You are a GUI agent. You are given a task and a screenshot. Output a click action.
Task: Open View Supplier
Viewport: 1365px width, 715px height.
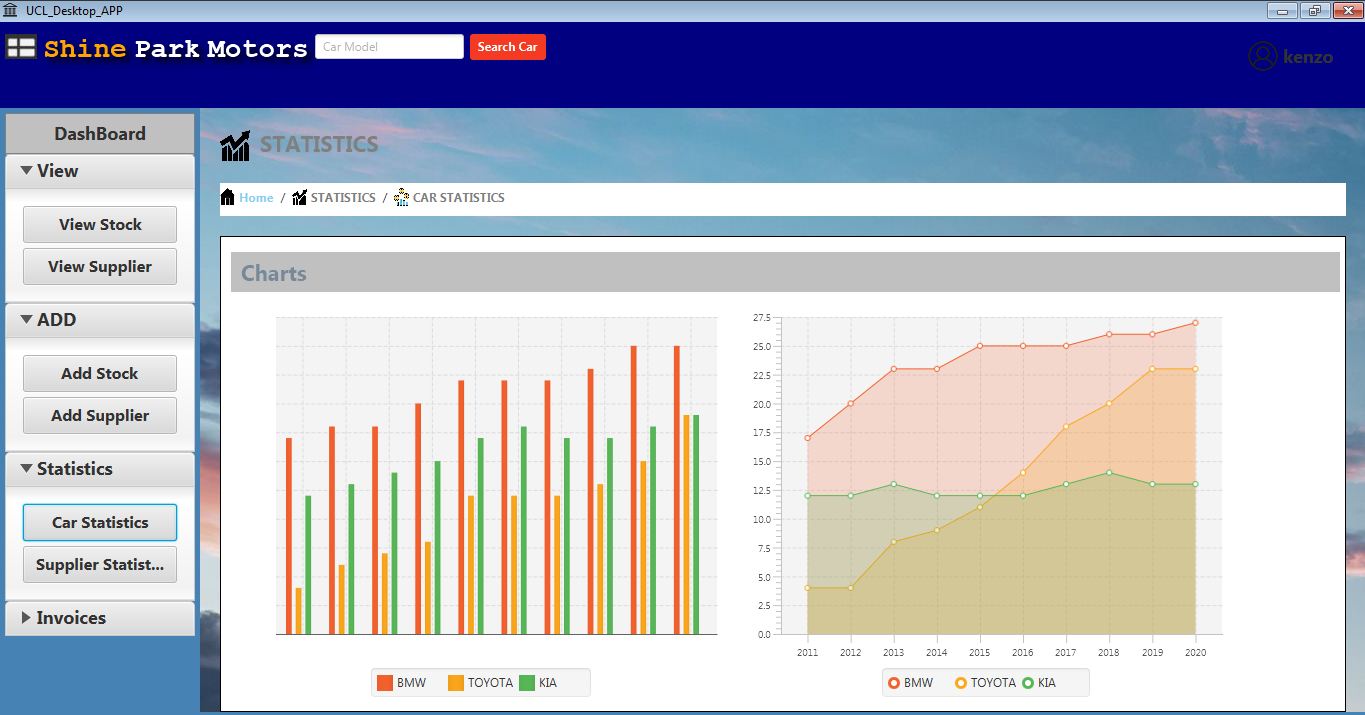point(100,266)
